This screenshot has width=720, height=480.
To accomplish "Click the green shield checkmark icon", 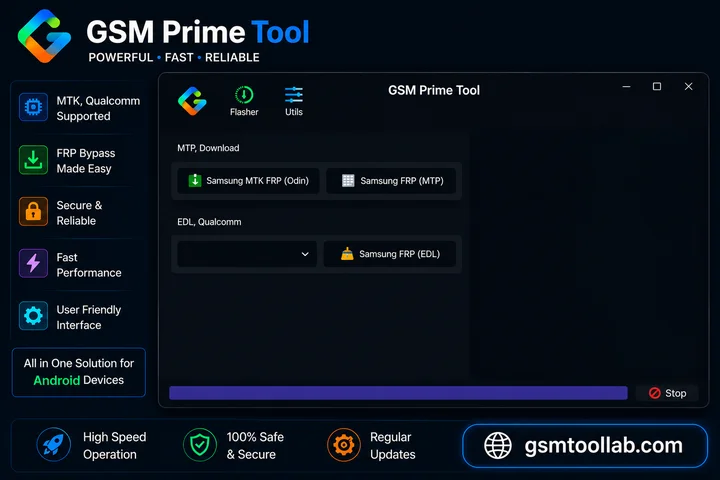I will click(200, 445).
